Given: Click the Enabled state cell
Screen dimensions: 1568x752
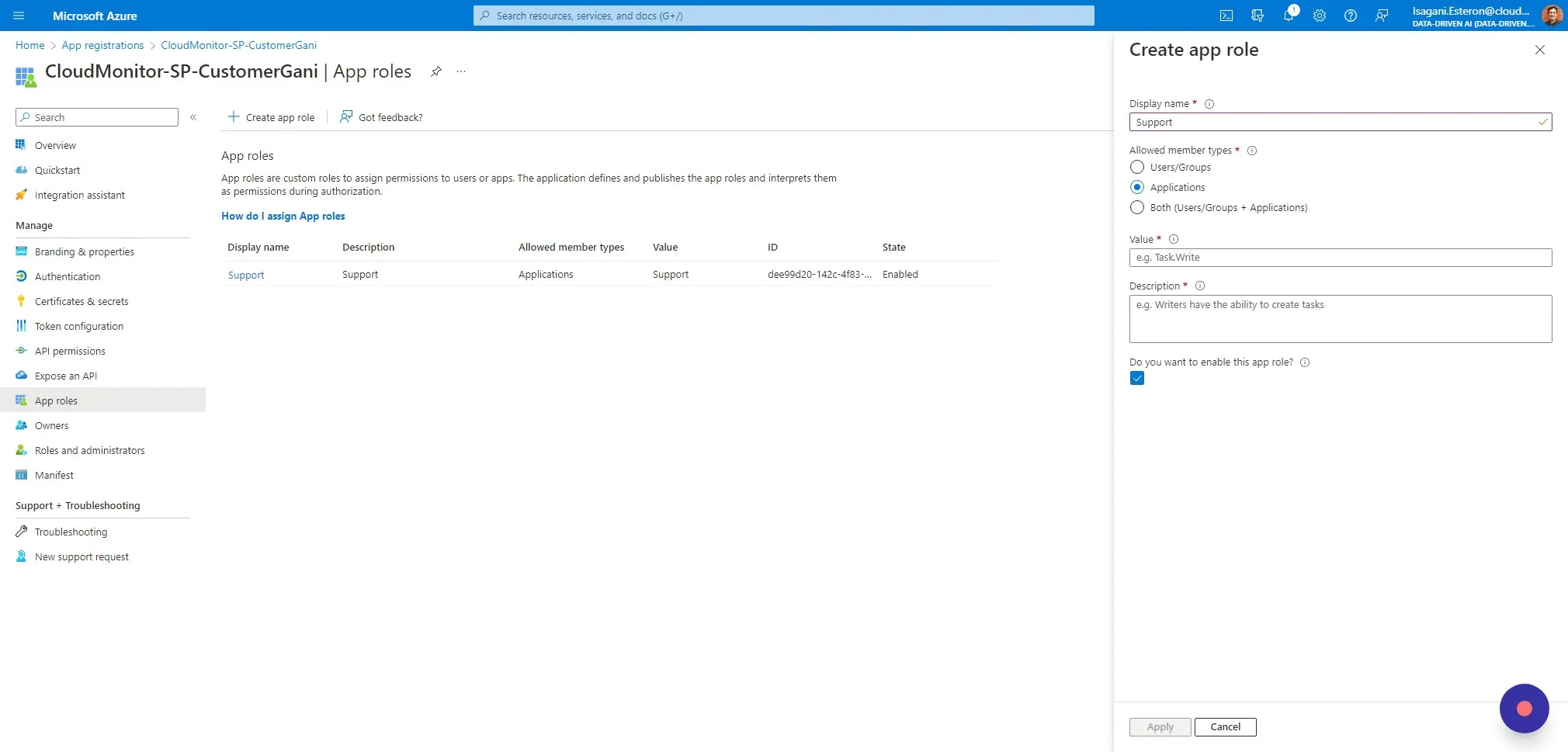Looking at the screenshot, I should coord(900,275).
